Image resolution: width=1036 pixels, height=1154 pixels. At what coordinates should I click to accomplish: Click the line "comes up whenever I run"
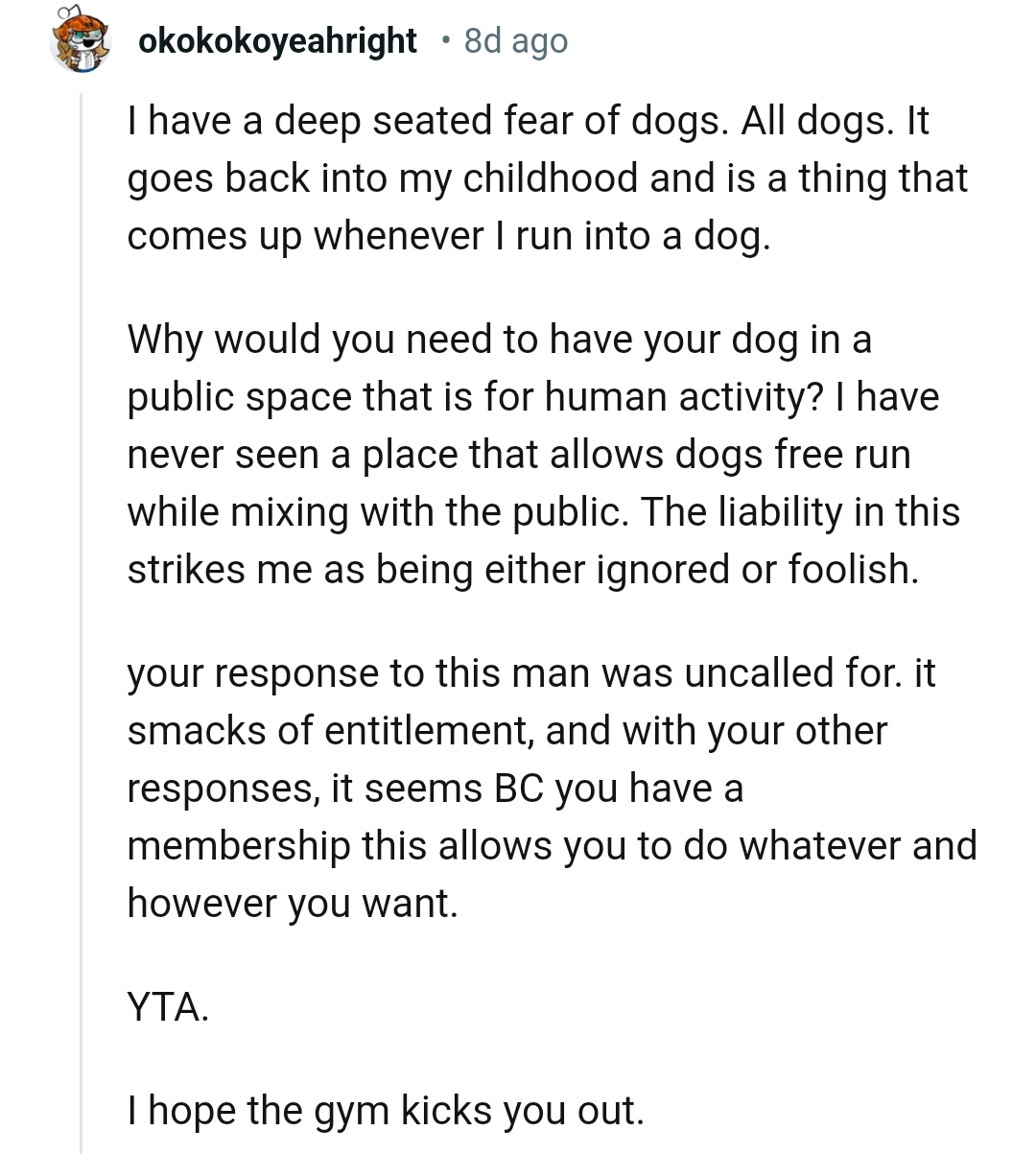point(448,236)
